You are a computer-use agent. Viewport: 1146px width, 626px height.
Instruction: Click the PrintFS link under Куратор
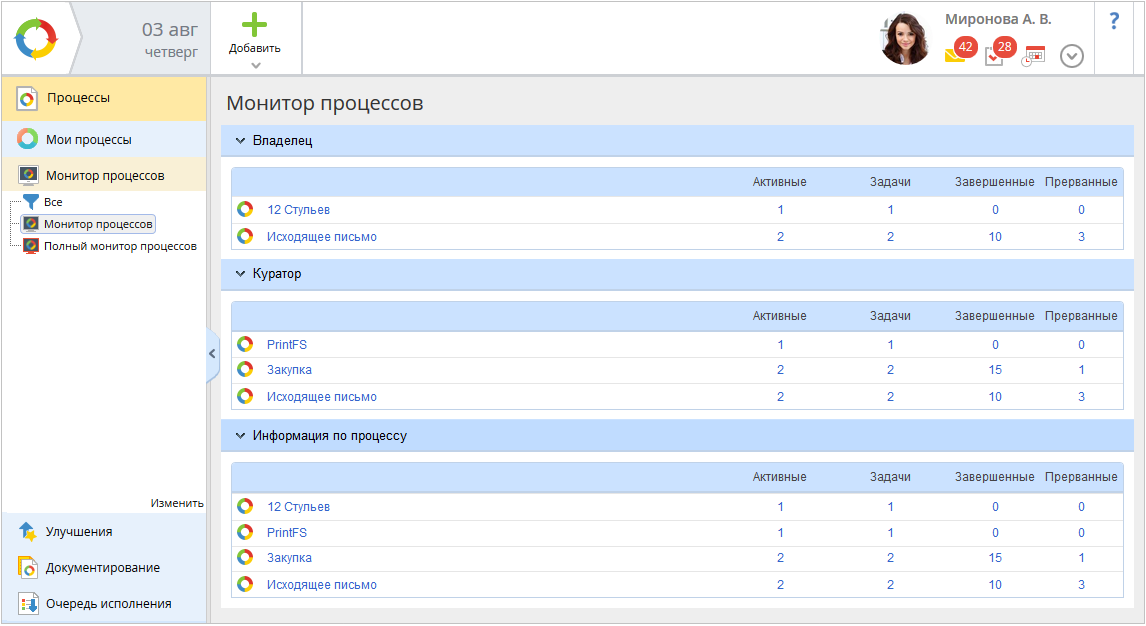[x=286, y=345]
